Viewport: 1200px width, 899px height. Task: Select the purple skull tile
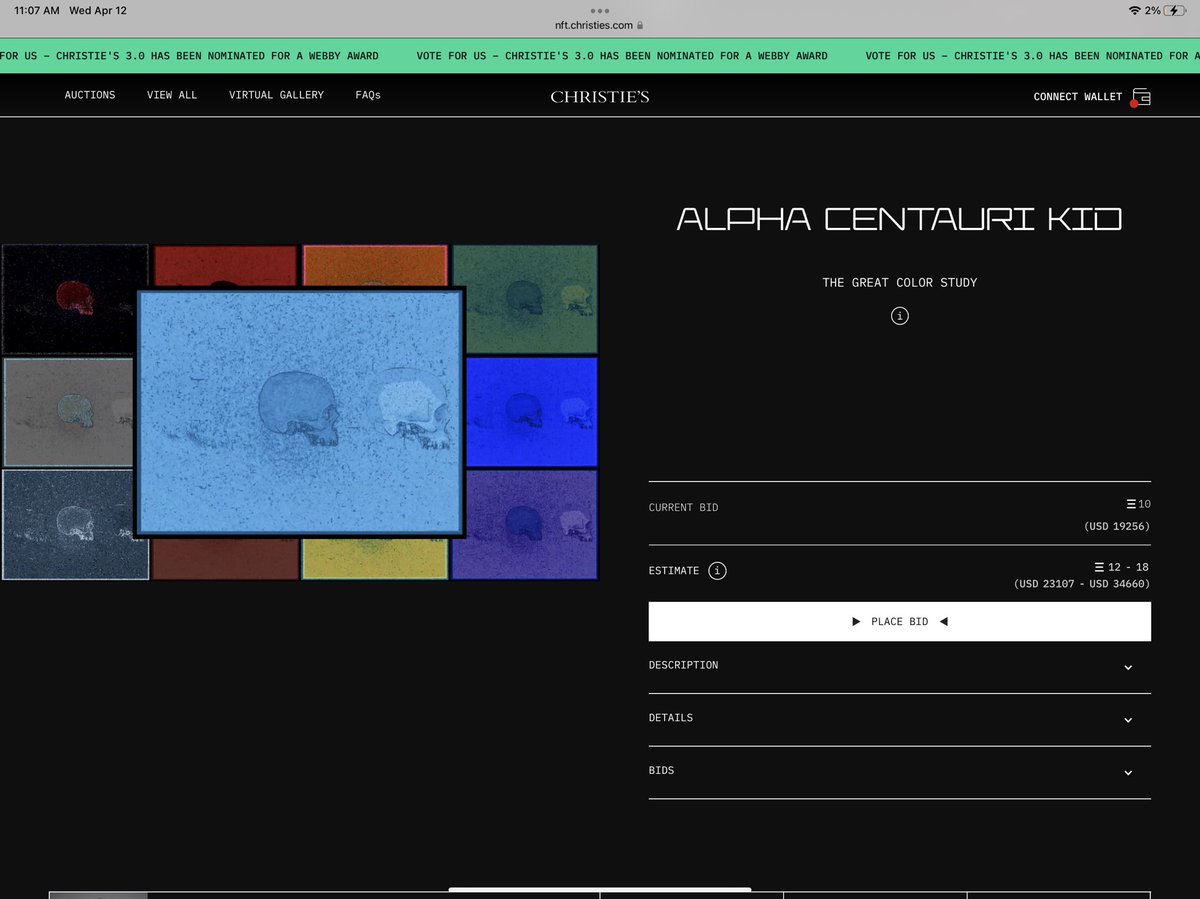click(525, 524)
